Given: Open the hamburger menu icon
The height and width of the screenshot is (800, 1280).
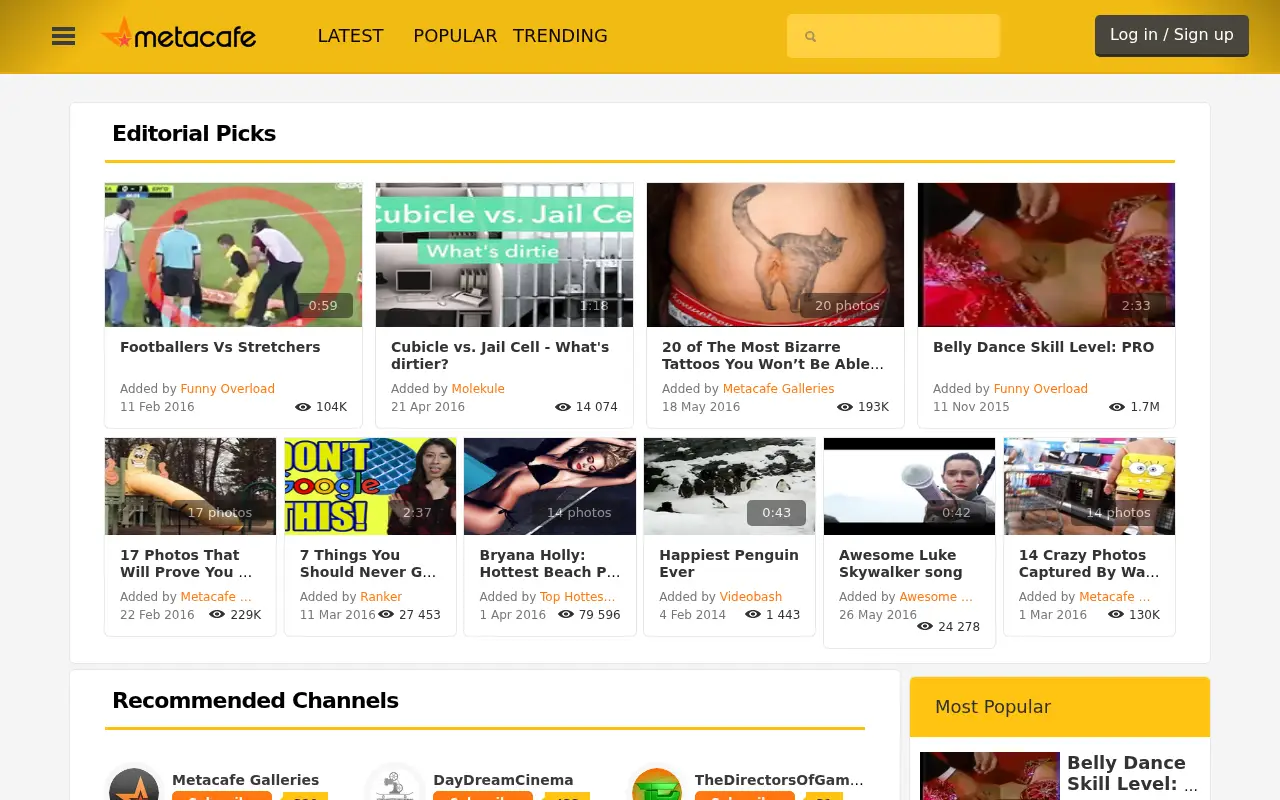Looking at the screenshot, I should tap(63, 36).
